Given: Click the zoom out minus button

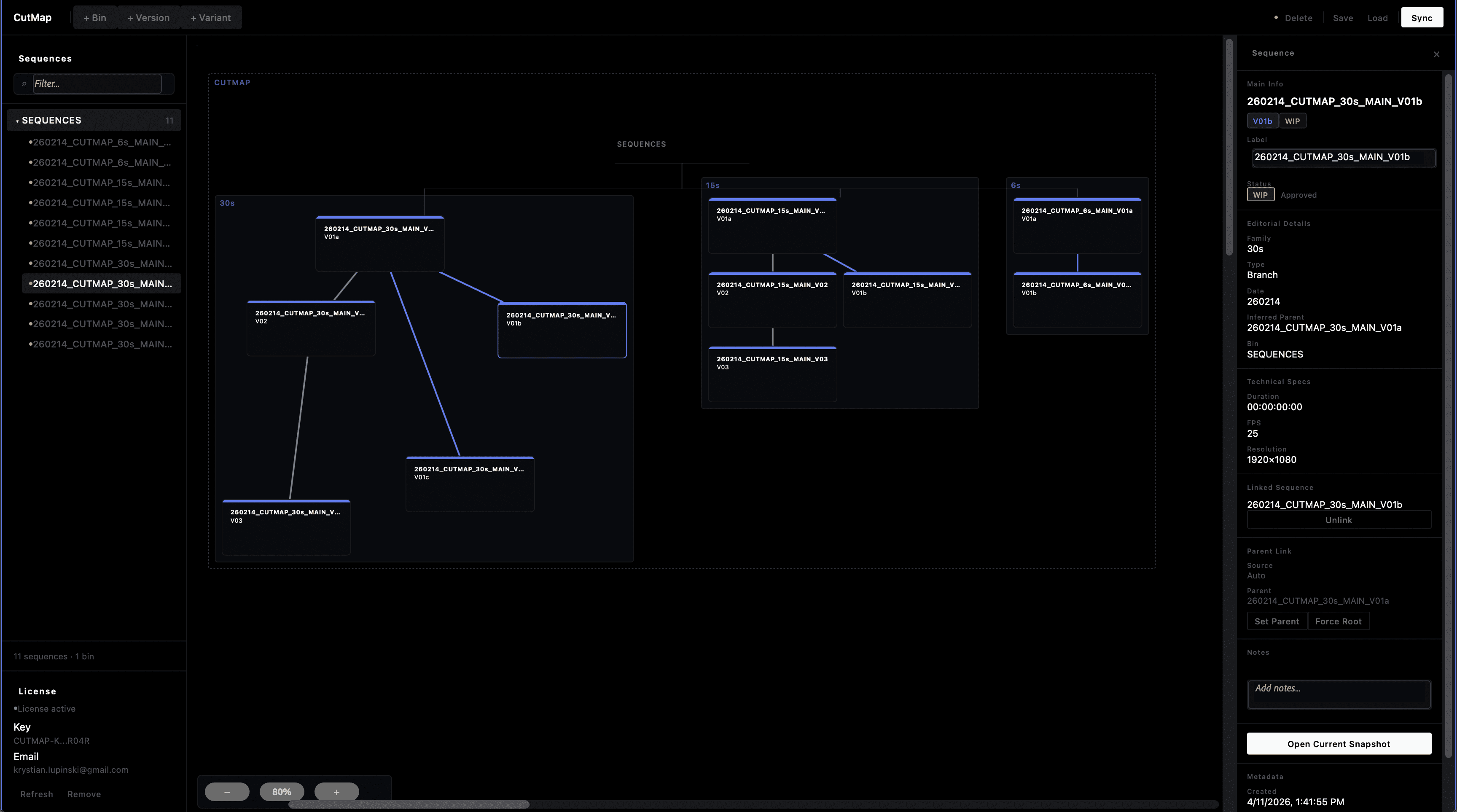Looking at the screenshot, I should [227, 792].
